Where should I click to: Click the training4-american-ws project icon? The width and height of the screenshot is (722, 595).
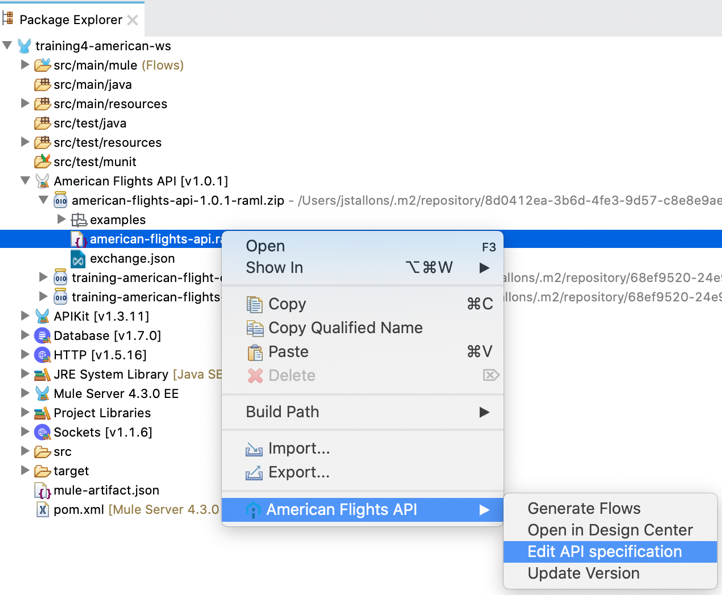point(24,46)
